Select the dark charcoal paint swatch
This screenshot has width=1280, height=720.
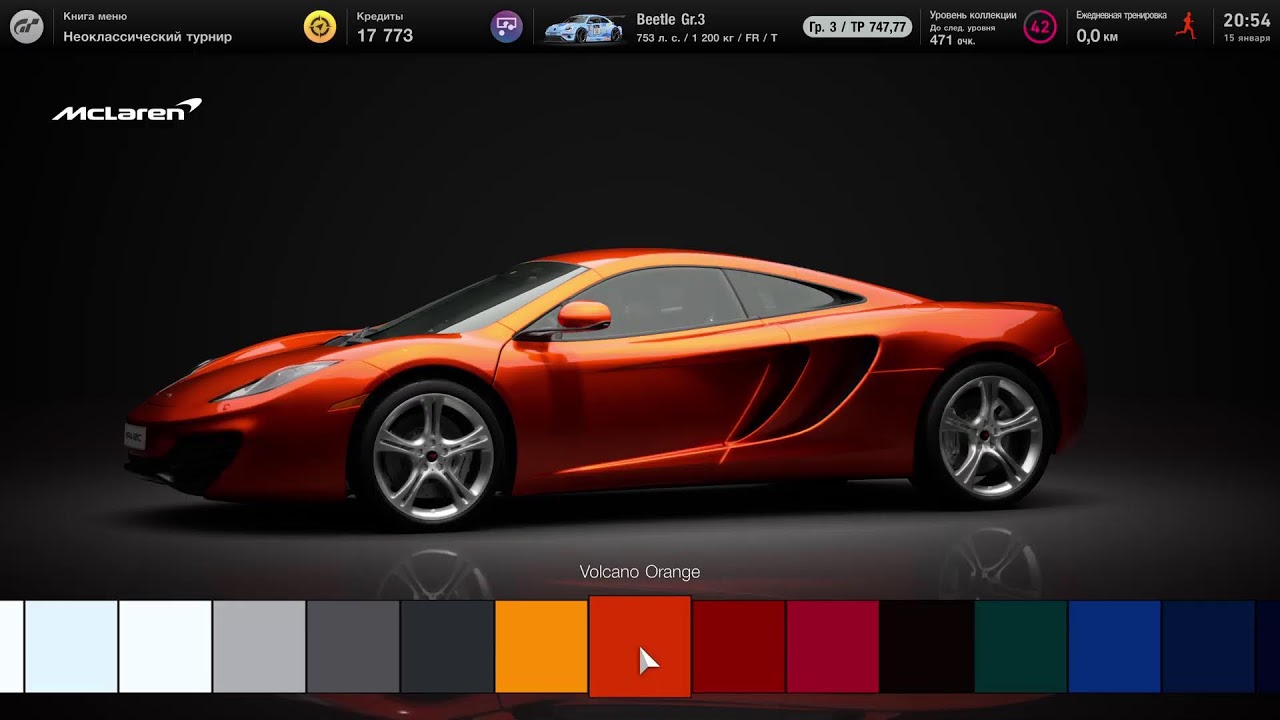coord(447,646)
